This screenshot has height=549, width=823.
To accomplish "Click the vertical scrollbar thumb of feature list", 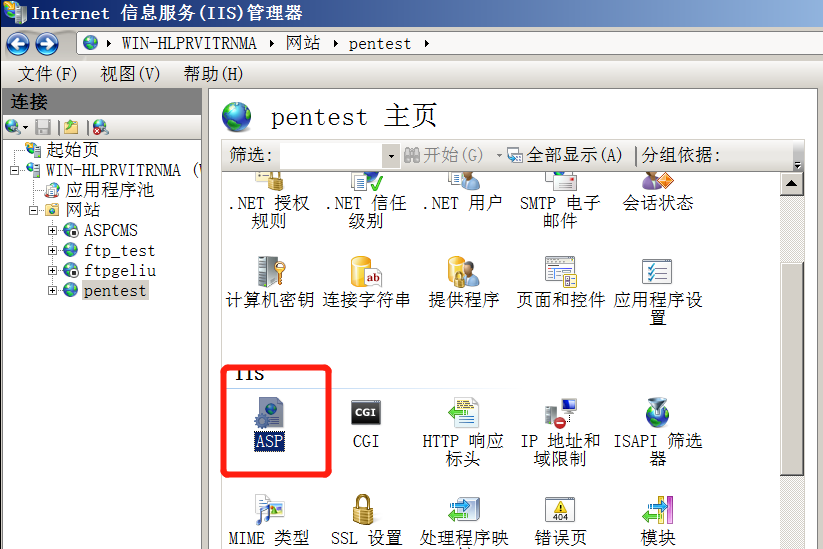I will [x=792, y=369].
